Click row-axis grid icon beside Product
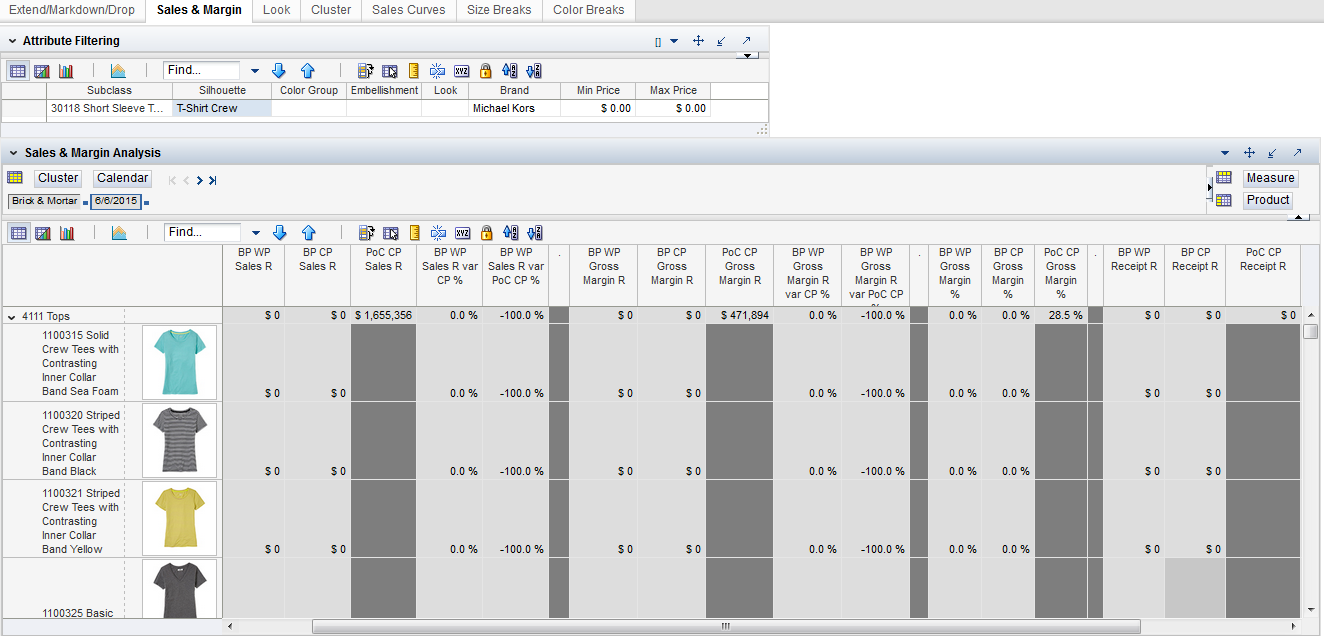The height and width of the screenshot is (642, 1326). (1224, 200)
